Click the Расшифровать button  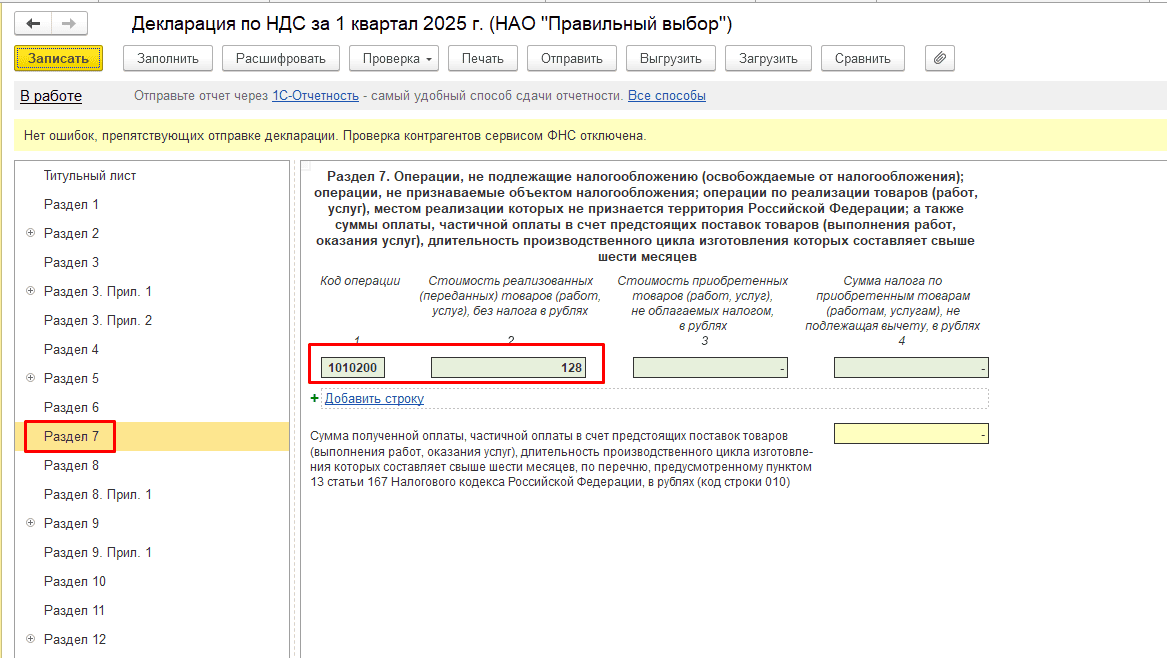click(x=281, y=58)
